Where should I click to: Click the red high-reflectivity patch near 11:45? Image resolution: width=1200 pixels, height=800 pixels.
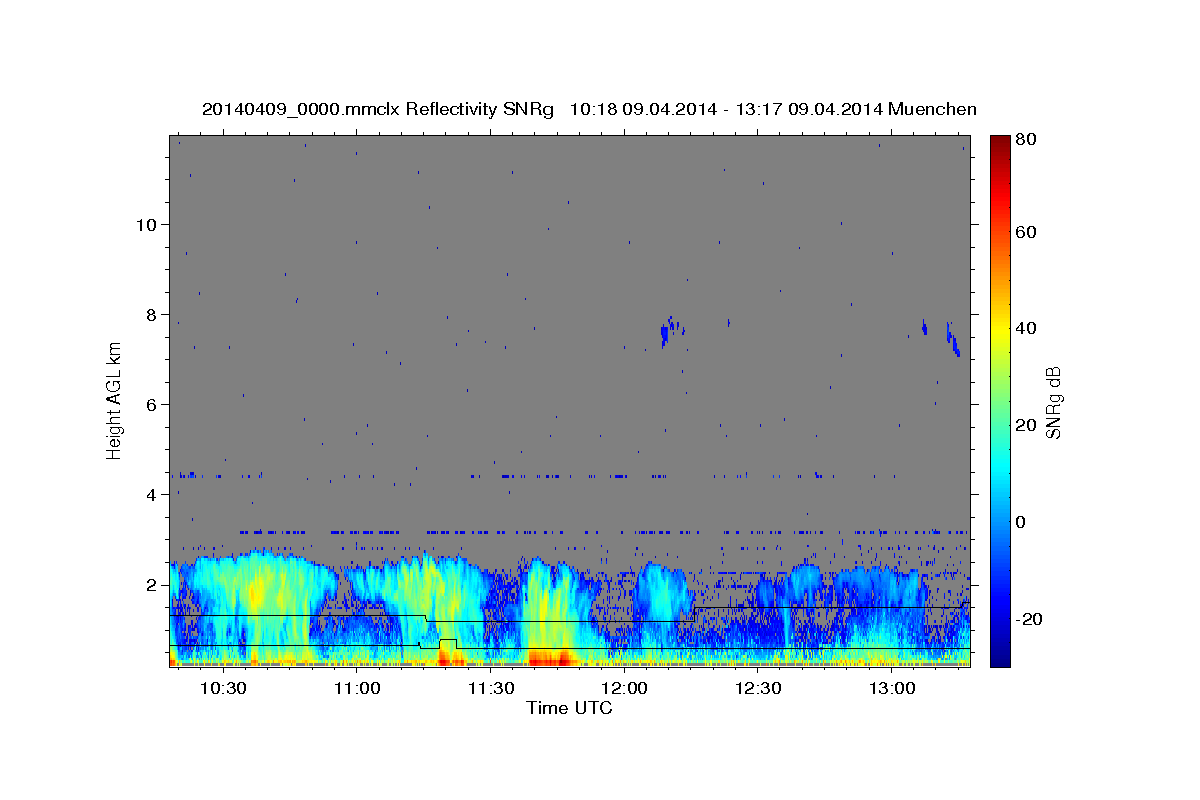click(550, 657)
